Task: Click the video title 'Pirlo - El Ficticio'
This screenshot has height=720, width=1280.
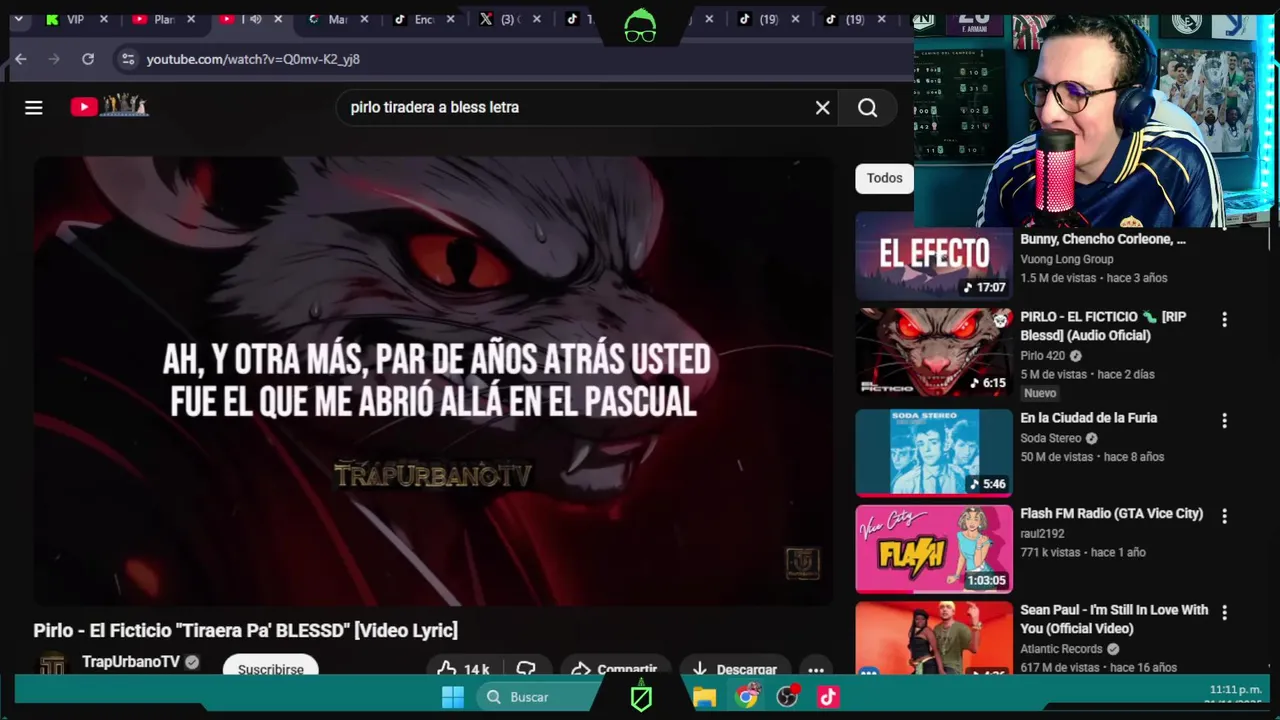Action: (x=245, y=630)
